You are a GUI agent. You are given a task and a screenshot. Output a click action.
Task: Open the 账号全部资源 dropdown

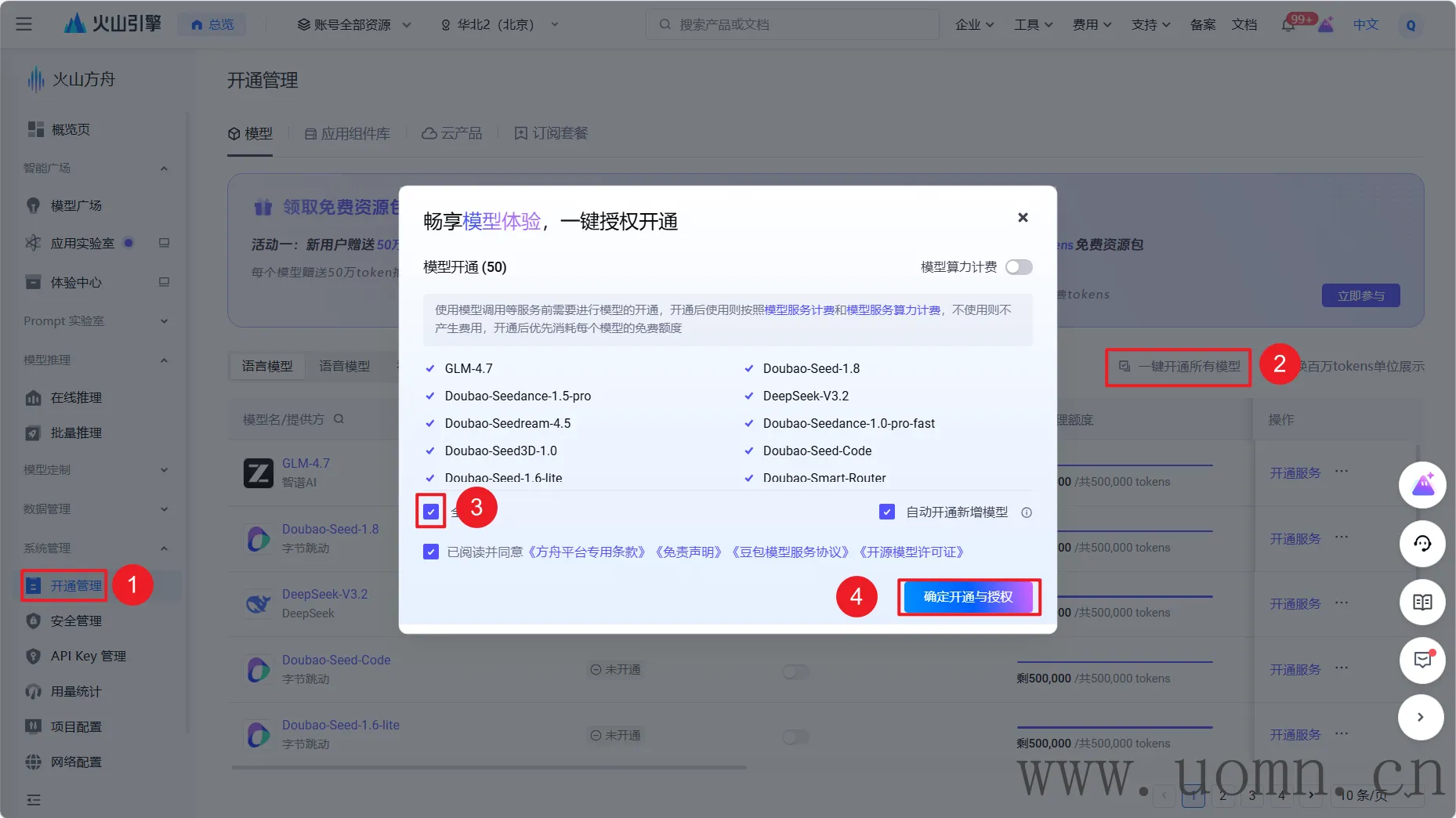[x=353, y=24]
